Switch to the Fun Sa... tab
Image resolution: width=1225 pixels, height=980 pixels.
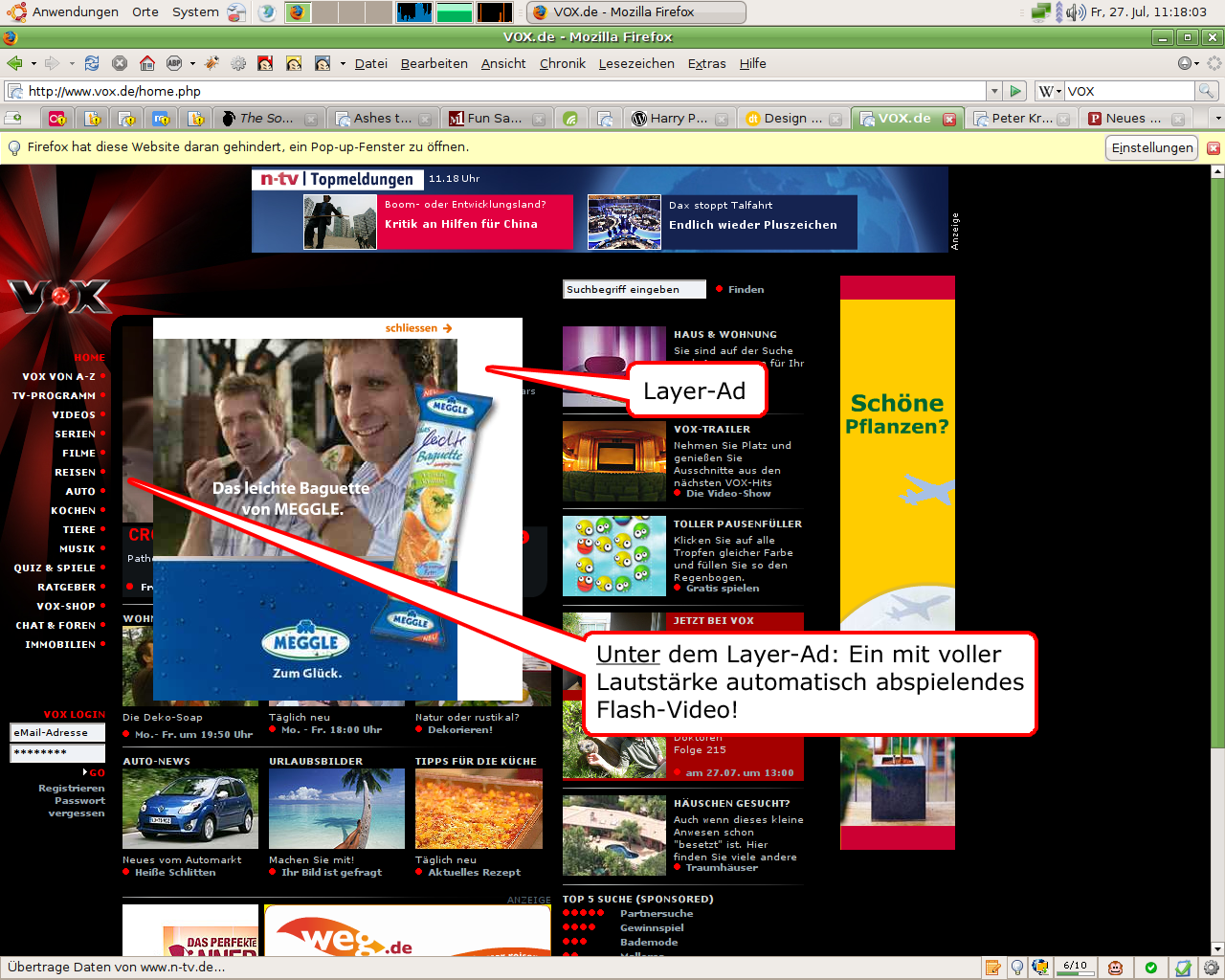click(496, 119)
